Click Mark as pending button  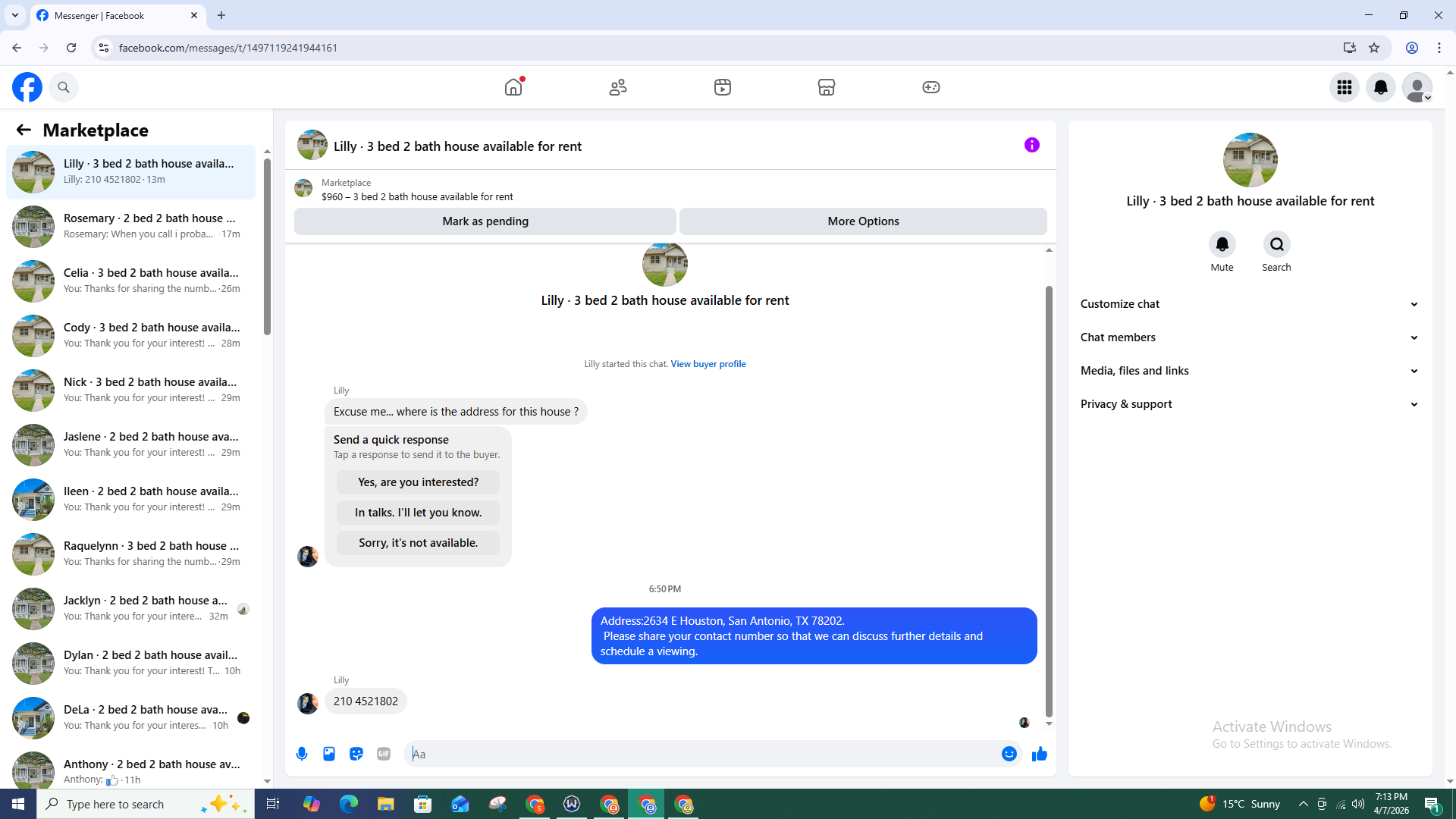tap(485, 221)
